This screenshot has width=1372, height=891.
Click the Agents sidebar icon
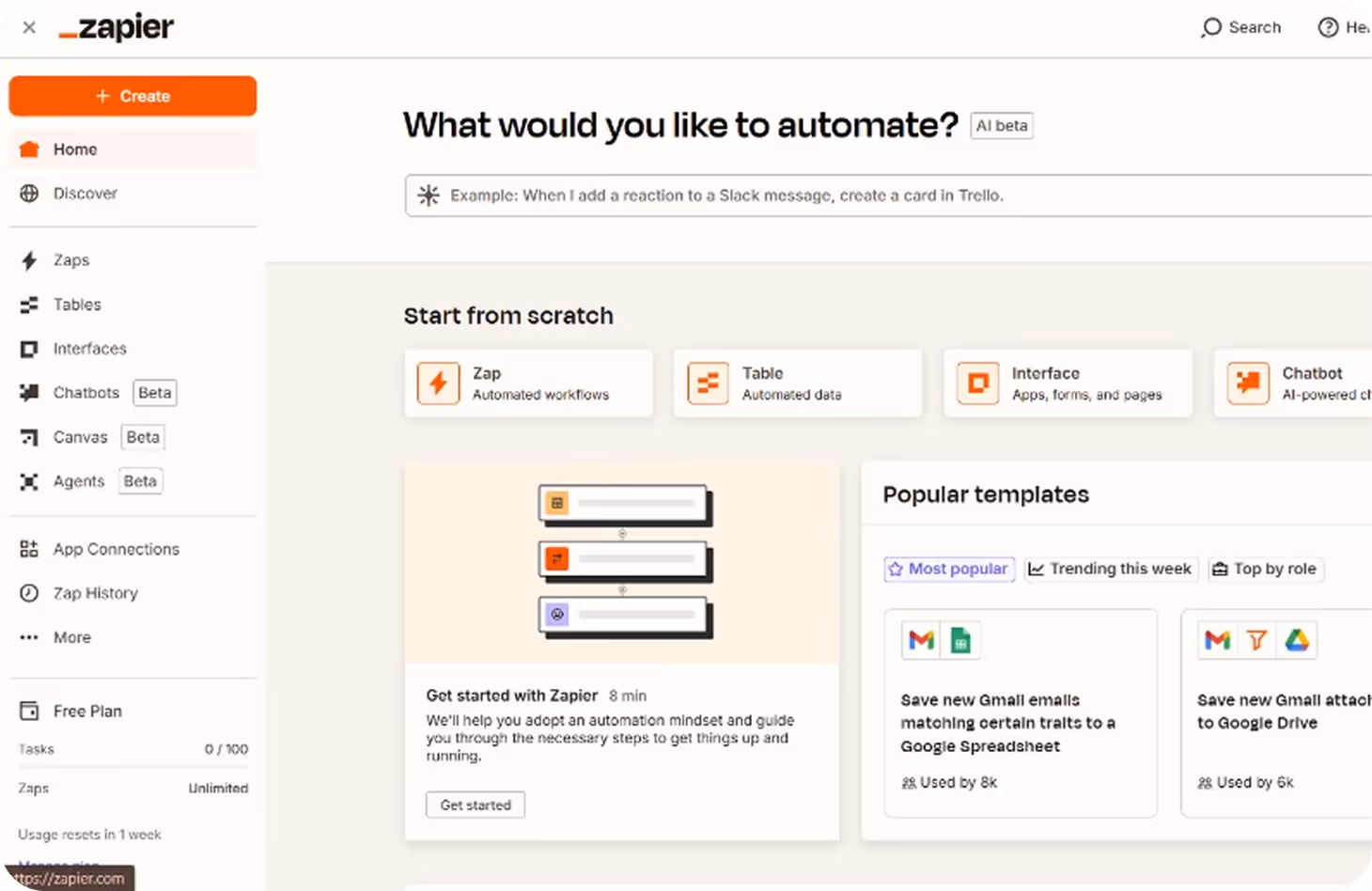[x=29, y=481]
